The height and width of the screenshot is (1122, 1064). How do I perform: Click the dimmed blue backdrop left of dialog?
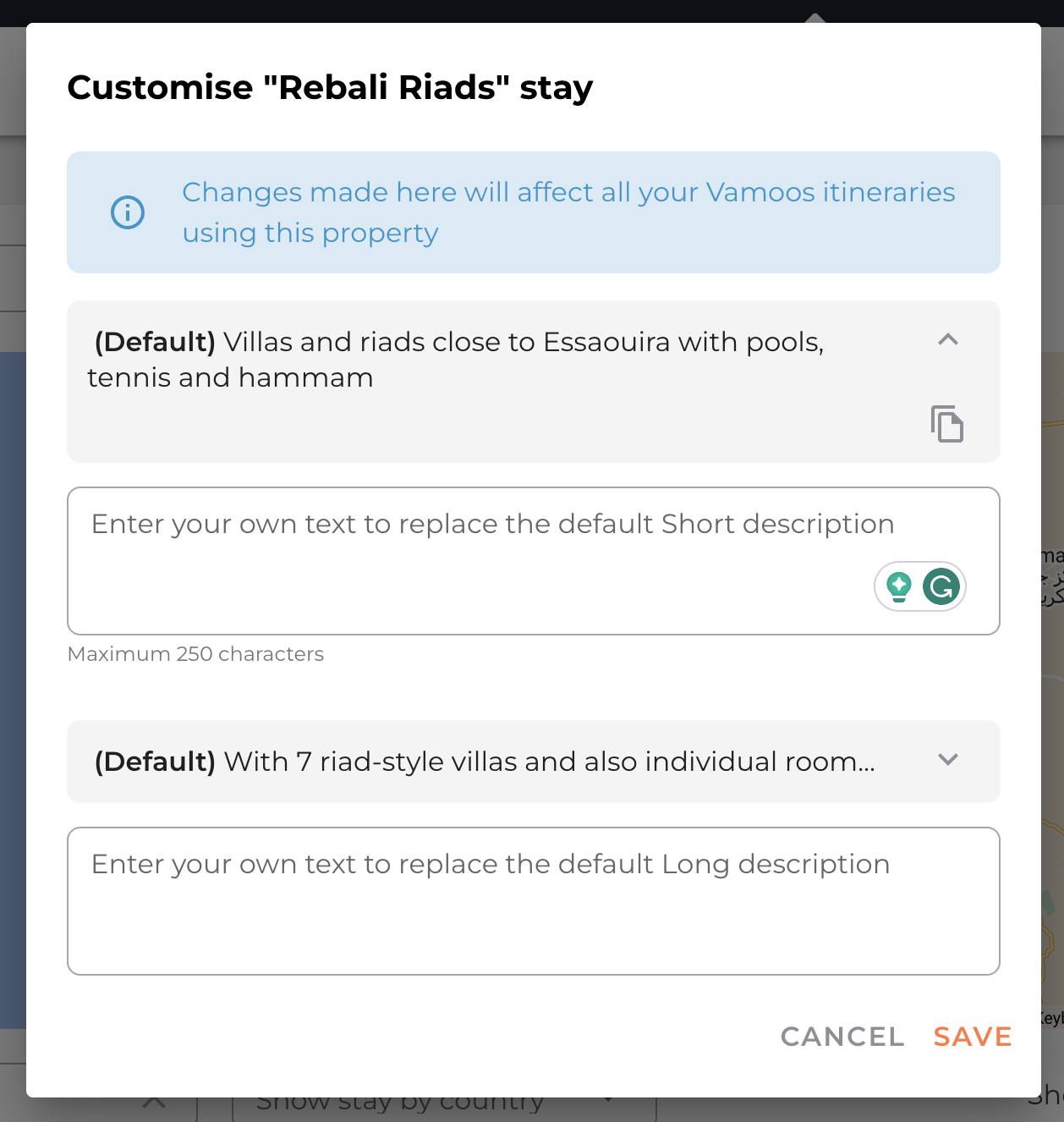pyautogui.click(x=13, y=677)
